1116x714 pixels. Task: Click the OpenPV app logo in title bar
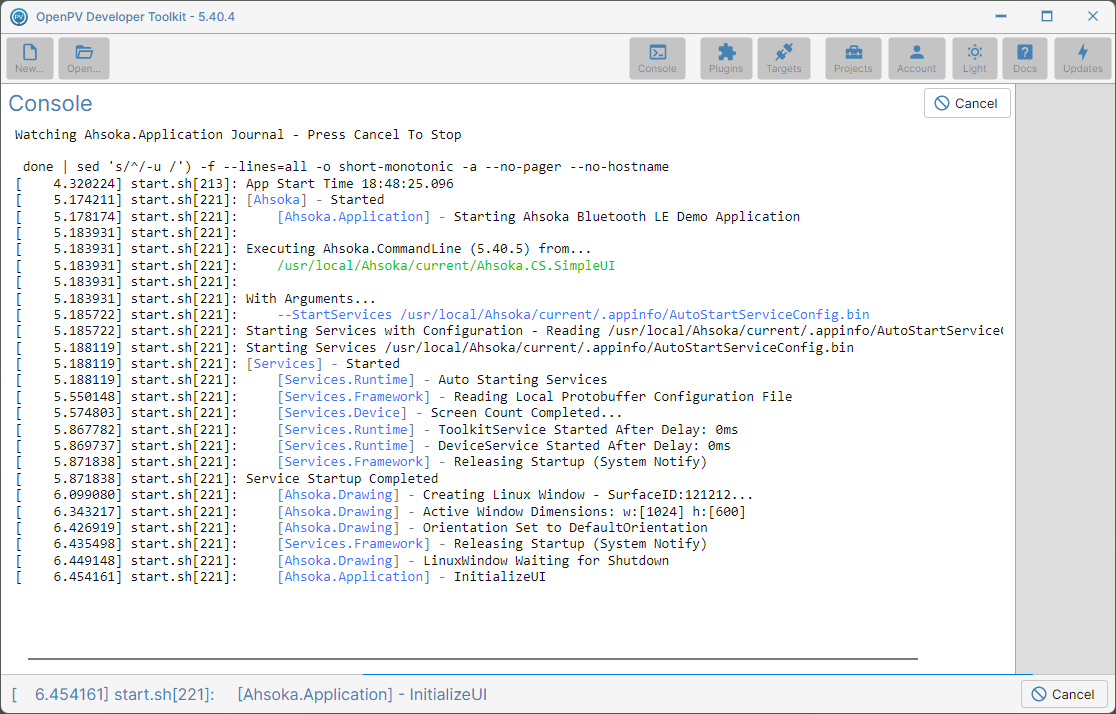[19, 16]
